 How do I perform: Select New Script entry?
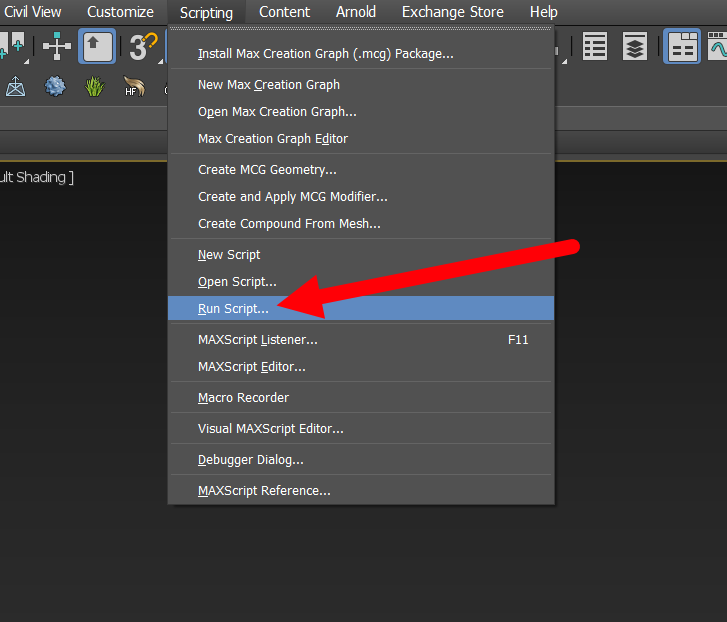click(x=361, y=254)
